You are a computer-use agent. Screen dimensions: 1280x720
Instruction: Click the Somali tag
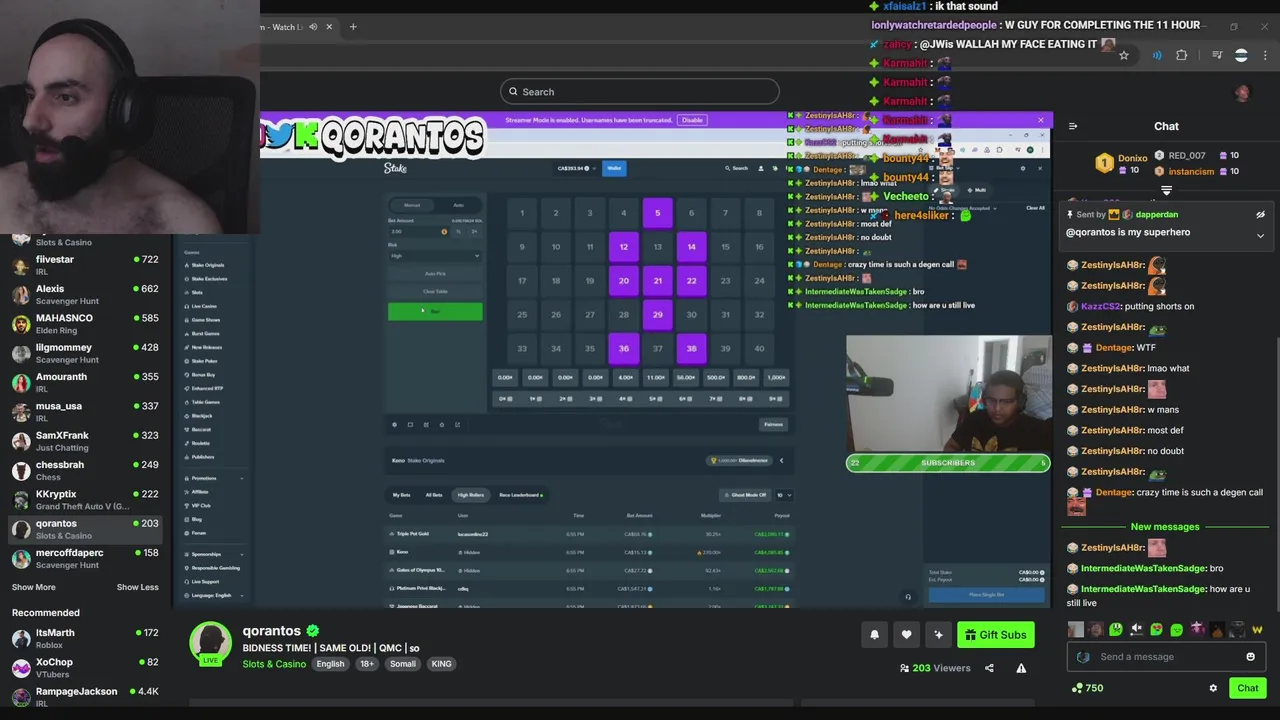(403, 664)
